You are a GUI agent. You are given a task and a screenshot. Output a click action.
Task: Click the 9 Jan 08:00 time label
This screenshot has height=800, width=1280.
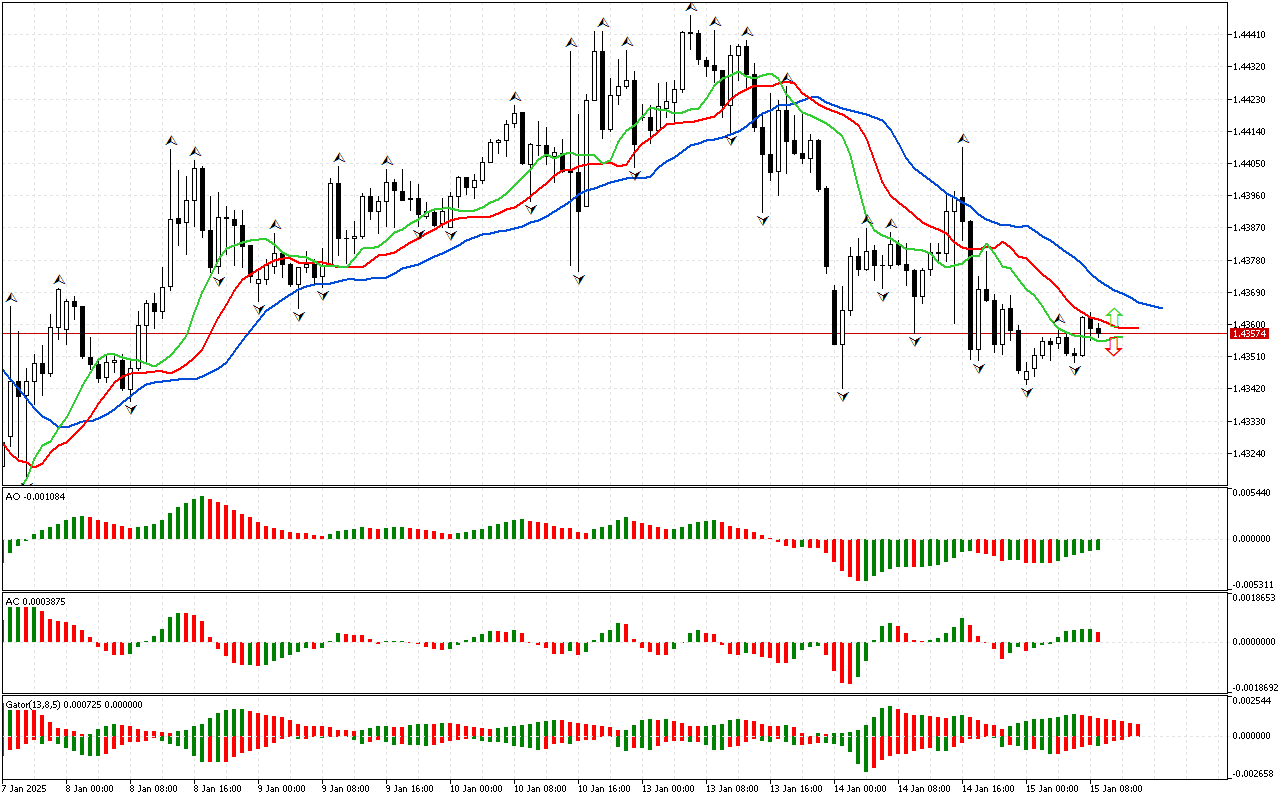point(345,788)
